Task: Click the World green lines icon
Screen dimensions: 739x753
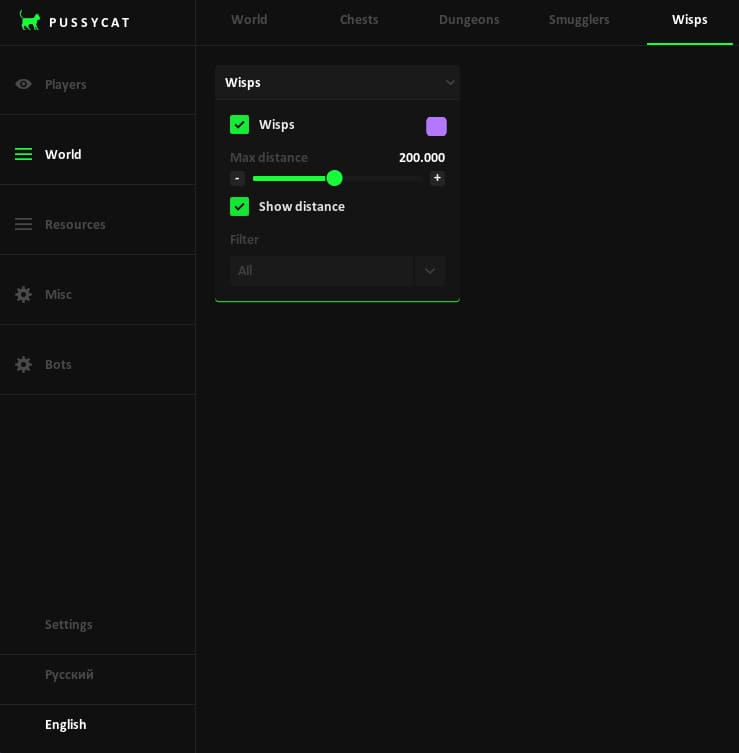Action: pos(23,154)
